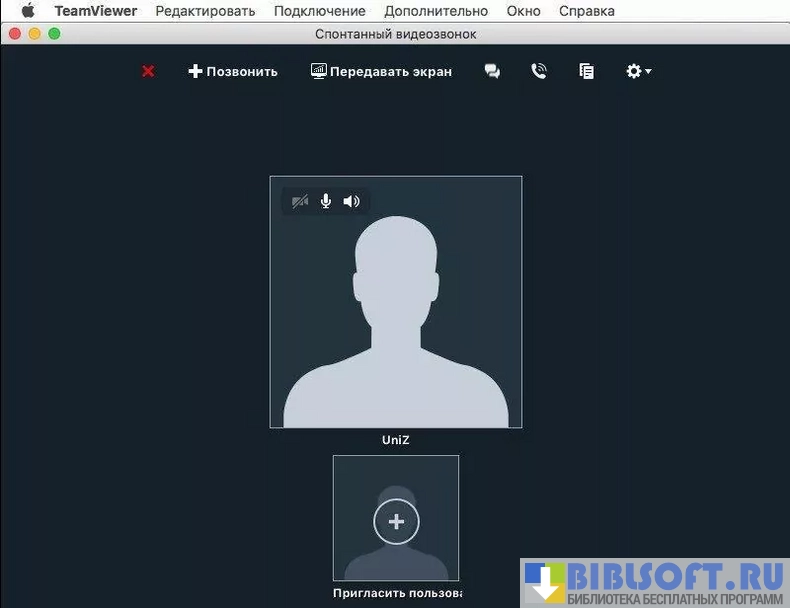The height and width of the screenshot is (608, 790).
Task: Click the phone audio call icon
Action: 539,71
